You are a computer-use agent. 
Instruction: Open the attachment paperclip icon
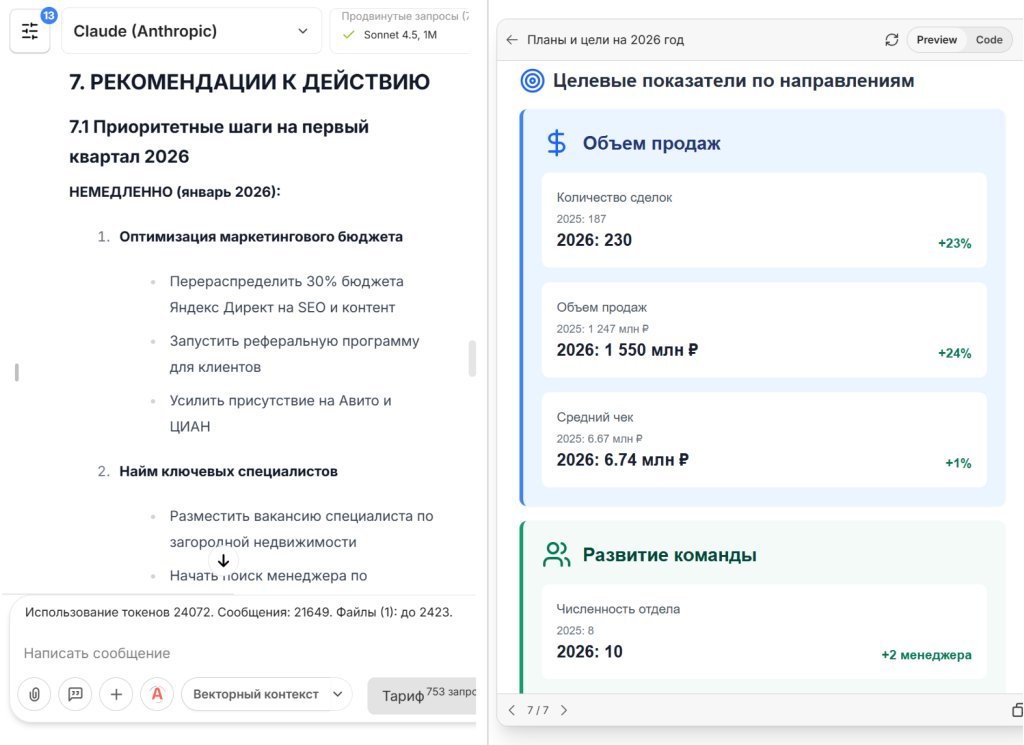pos(34,694)
